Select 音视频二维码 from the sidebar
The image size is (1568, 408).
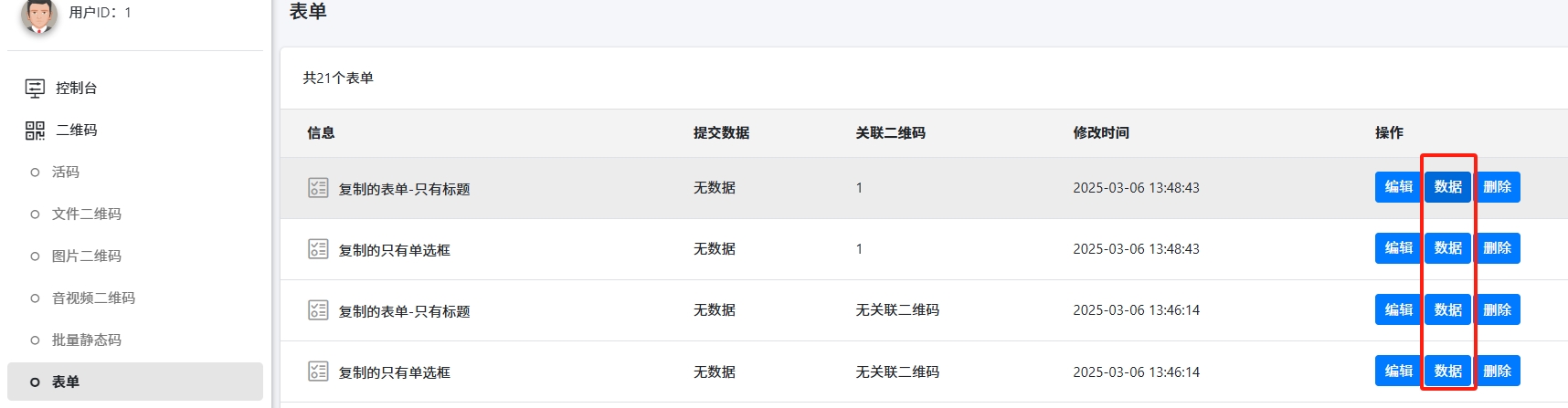point(93,298)
